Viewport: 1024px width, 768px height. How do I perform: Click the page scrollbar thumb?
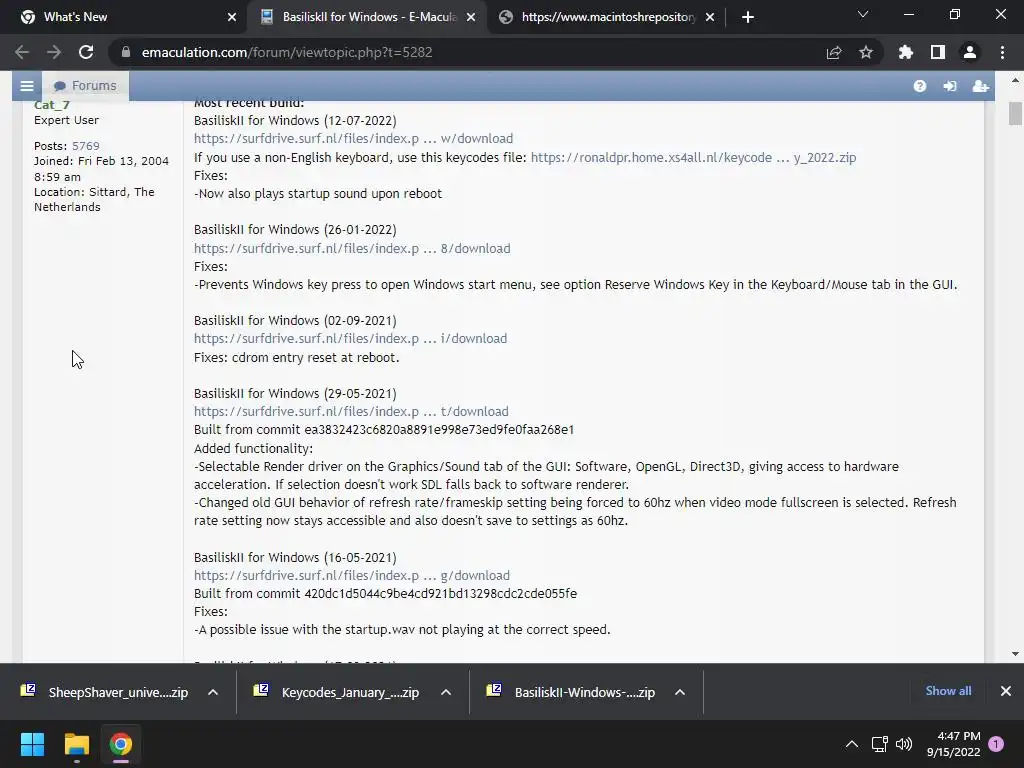tap(1015, 114)
